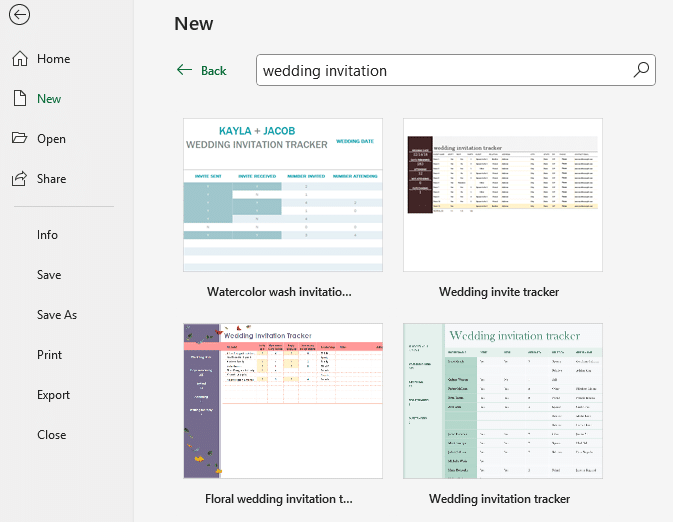Click Close in the sidebar menu
This screenshot has width=673, height=522.
51,435
